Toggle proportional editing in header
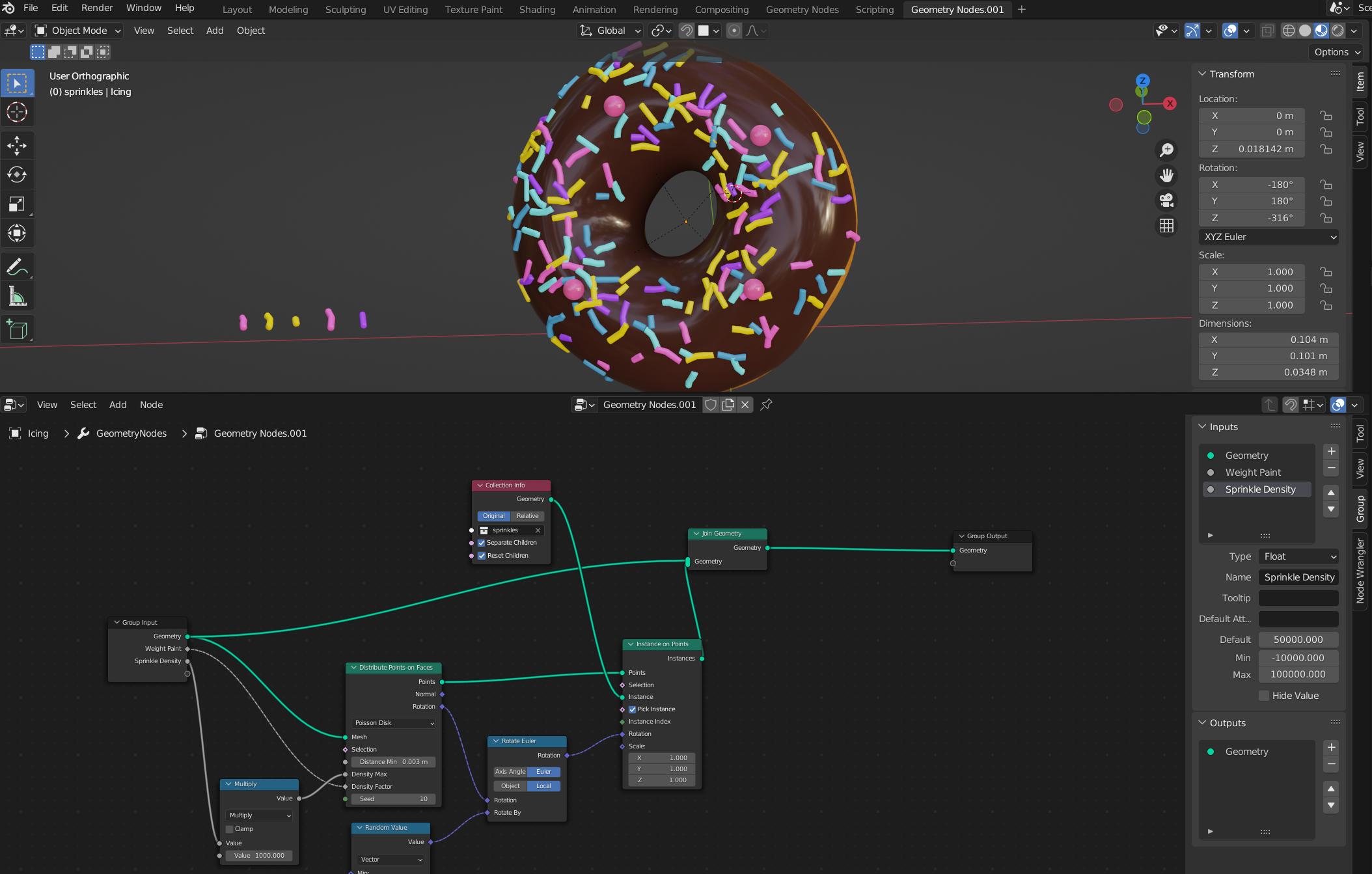 tap(734, 31)
